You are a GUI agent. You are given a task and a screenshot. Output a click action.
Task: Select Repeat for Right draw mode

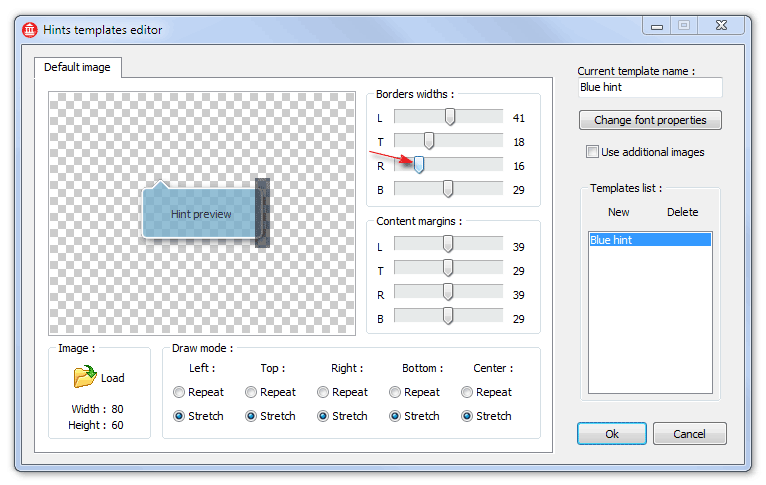(x=322, y=392)
